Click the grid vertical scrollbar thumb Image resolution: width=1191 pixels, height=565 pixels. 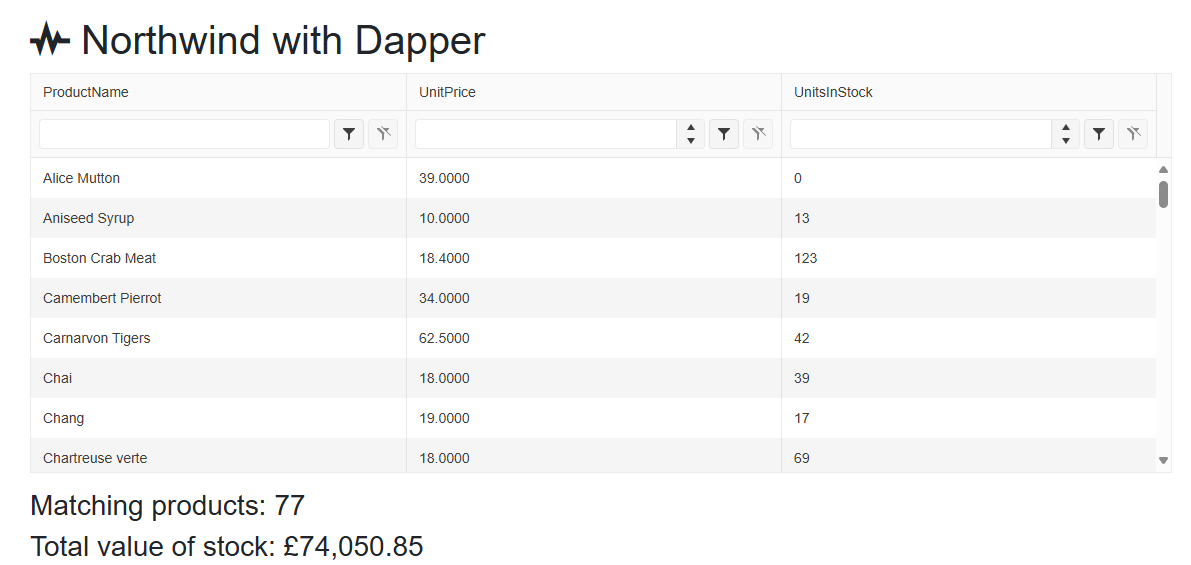pos(1164,194)
